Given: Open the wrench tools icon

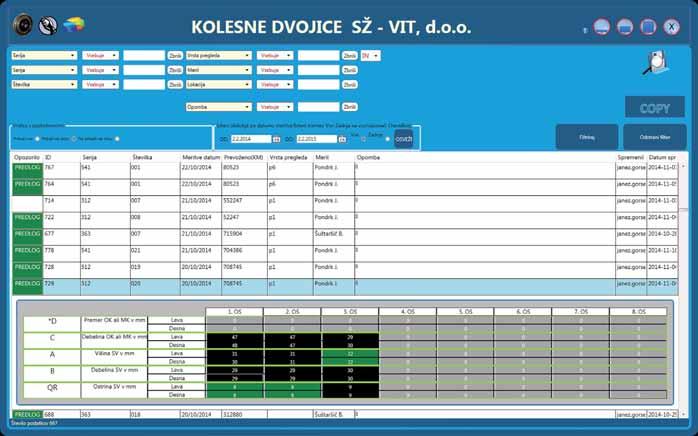Looking at the screenshot, I should coord(48,25).
